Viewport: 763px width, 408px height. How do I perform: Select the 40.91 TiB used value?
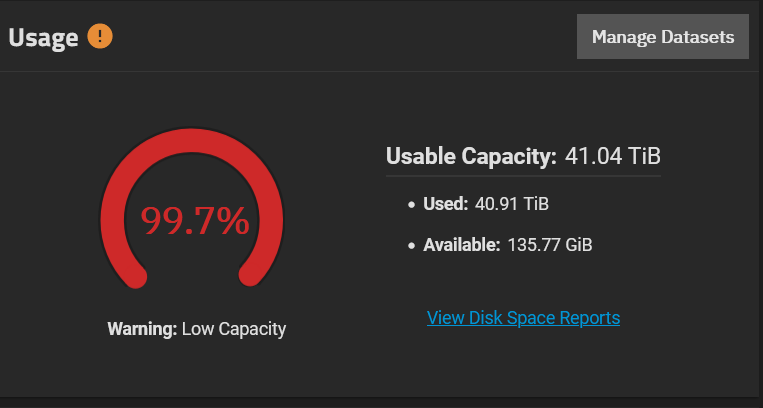click(512, 204)
